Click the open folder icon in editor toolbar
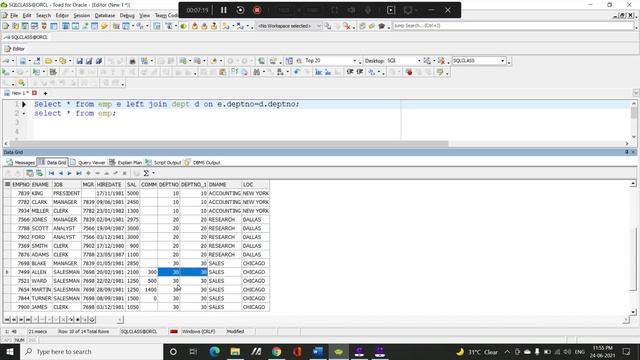 click(x=49, y=61)
